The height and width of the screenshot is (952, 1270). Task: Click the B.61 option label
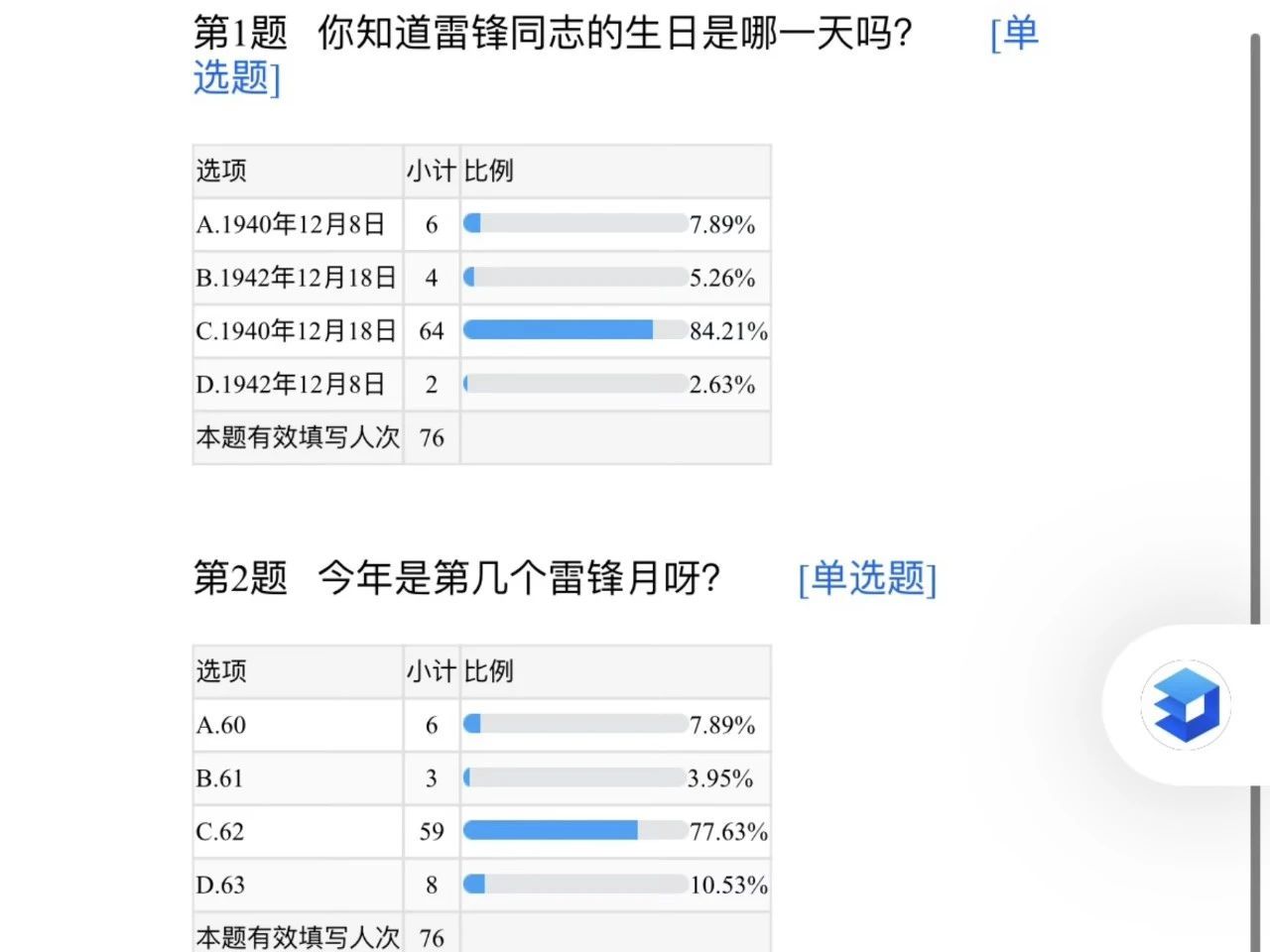[219, 778]
